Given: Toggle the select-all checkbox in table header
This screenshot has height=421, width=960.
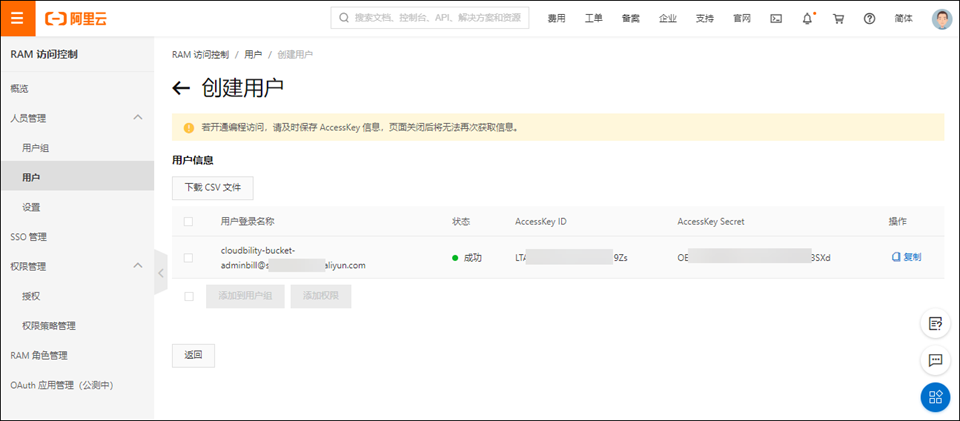Looking at the screenshot, I should pos(189,221).
